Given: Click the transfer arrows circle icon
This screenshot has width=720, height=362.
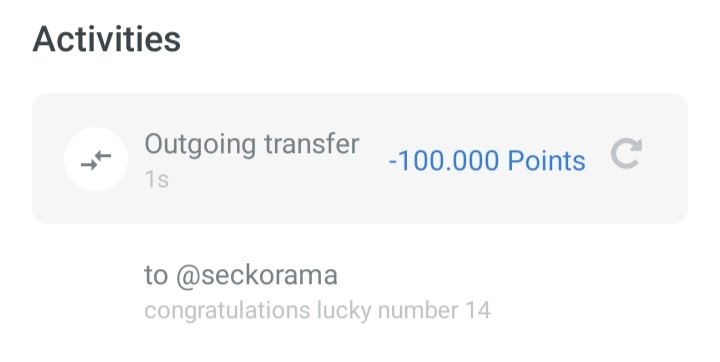Looking at the screenshot, I should coord(96,159).
